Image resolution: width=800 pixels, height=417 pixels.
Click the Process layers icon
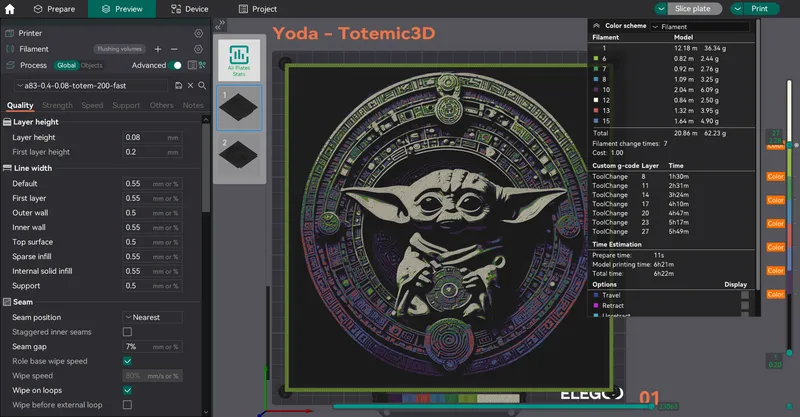click(x=10, y=65)
